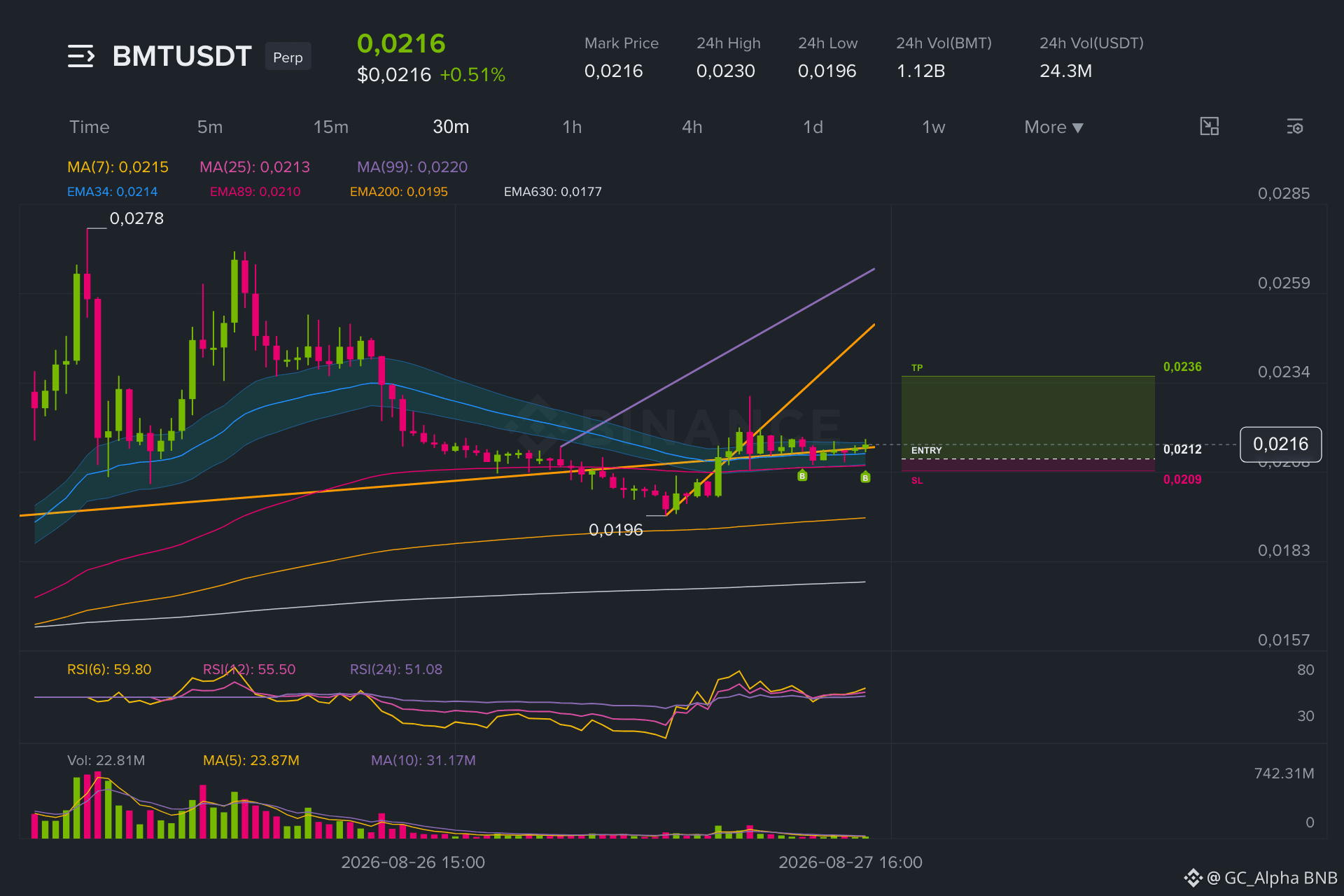Click the 24h Low value 0,0196
1344x896 pixels.
[827, 71]
